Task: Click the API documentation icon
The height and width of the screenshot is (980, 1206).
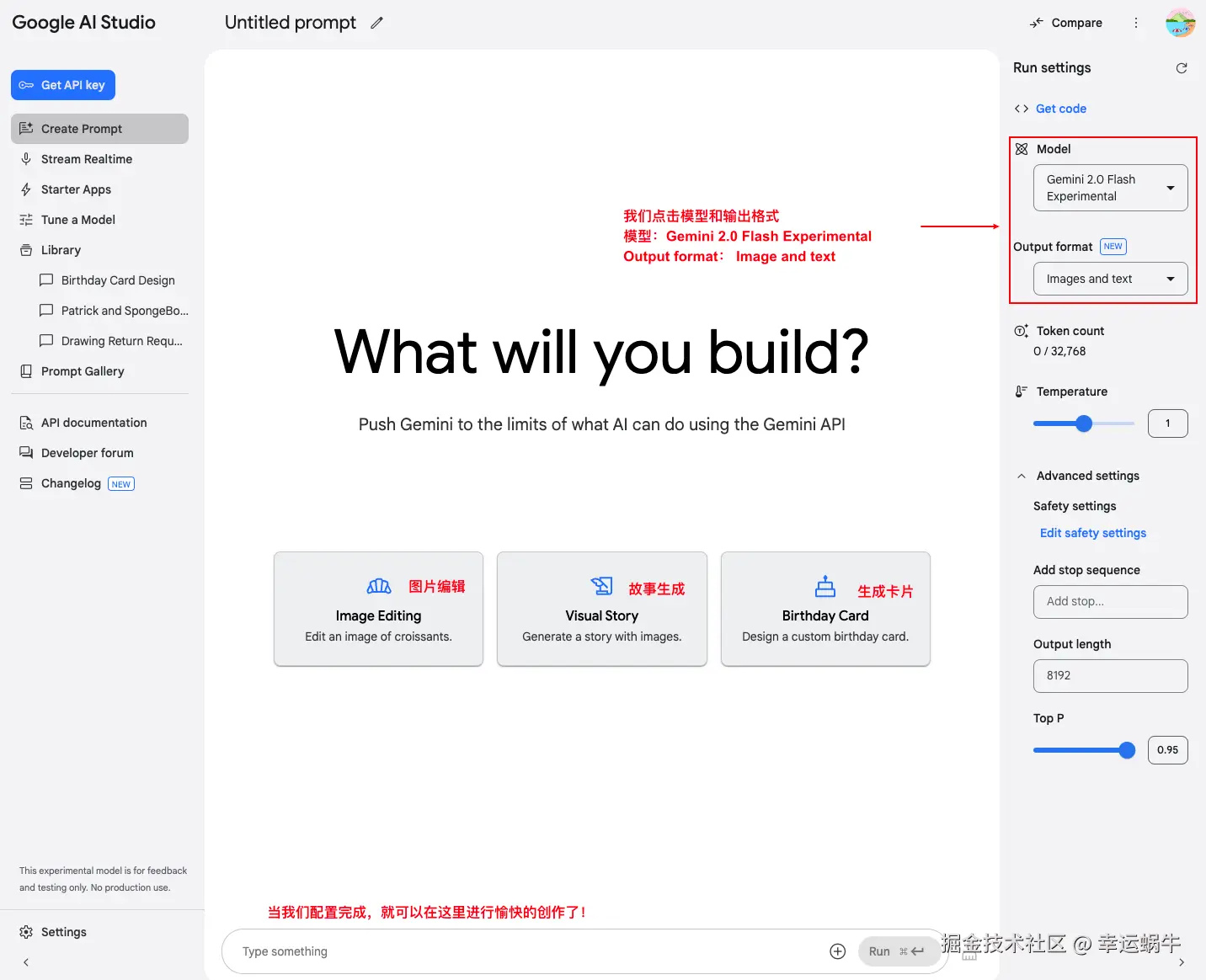Action: pyautogui.click(x=26, y=423)
